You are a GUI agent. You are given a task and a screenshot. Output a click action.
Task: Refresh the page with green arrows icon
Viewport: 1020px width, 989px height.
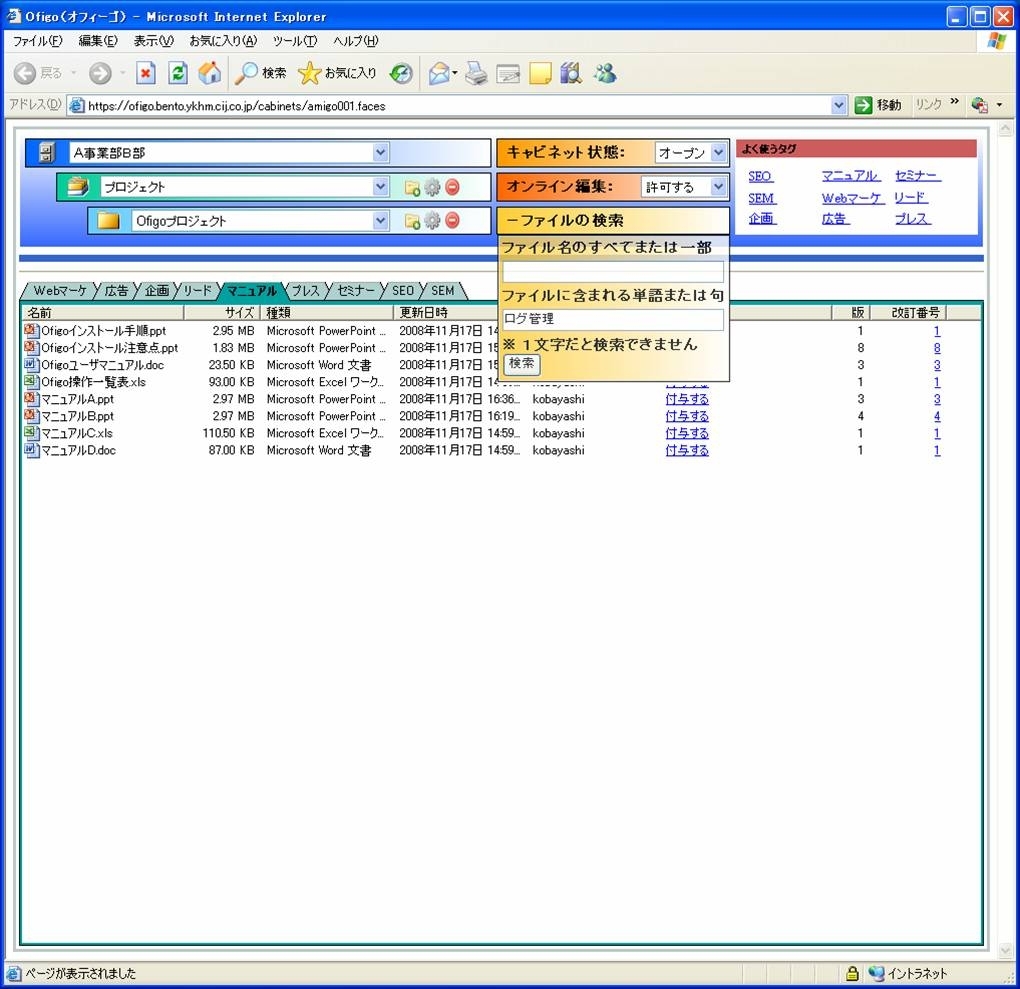click(178, 73)
